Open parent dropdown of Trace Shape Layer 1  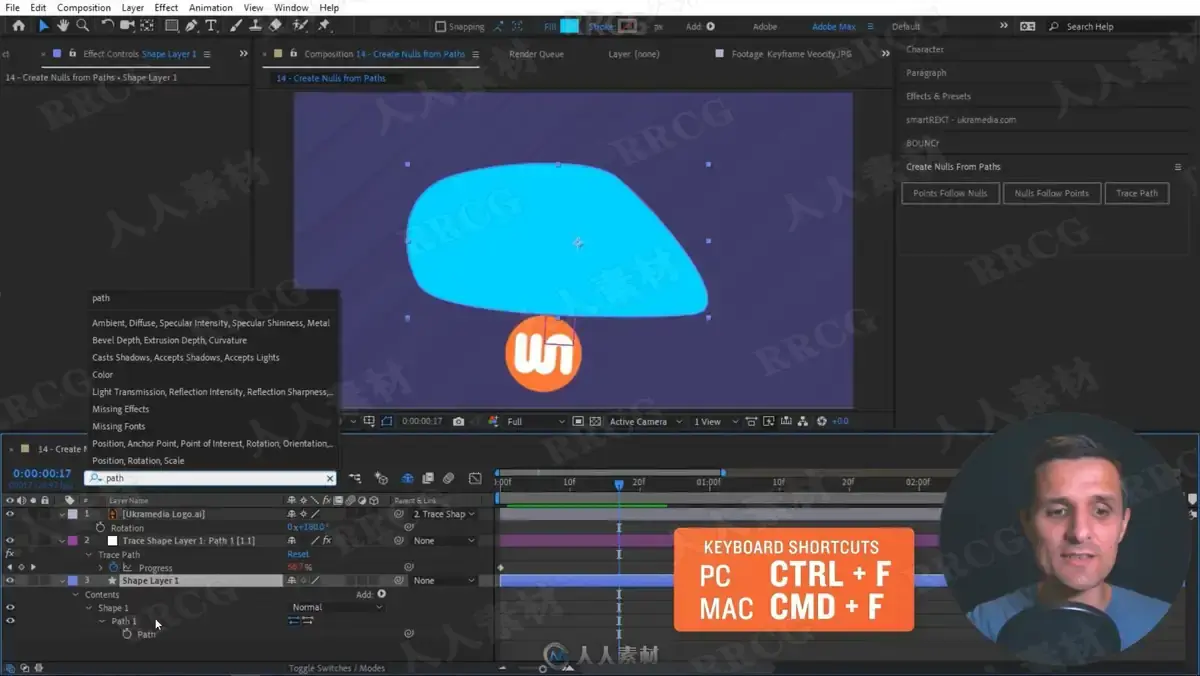pyautogui.click(x=444, y=541)
